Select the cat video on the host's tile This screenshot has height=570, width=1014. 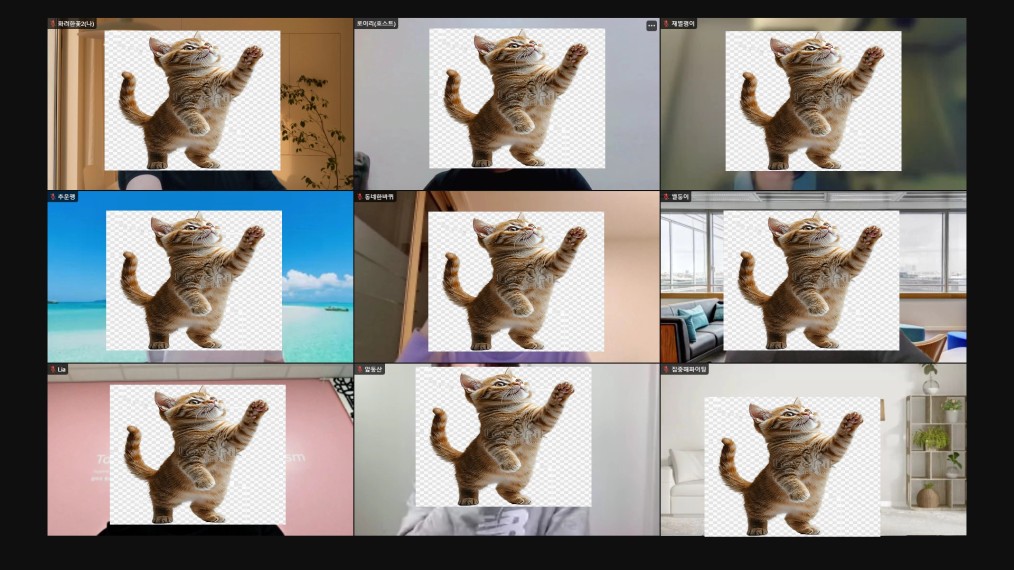[x=517, y=98]
